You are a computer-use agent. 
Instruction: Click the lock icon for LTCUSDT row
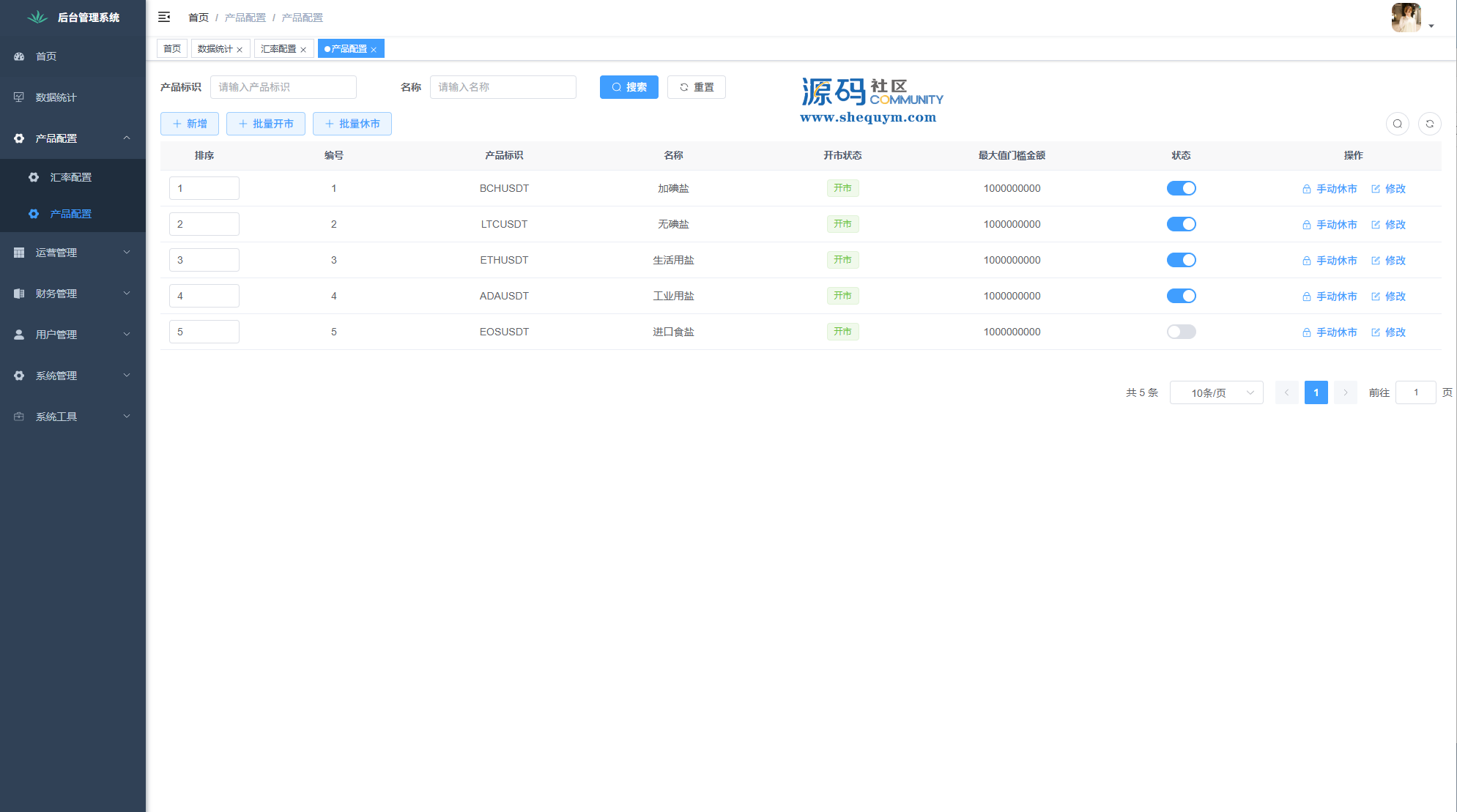[1306, 225]
